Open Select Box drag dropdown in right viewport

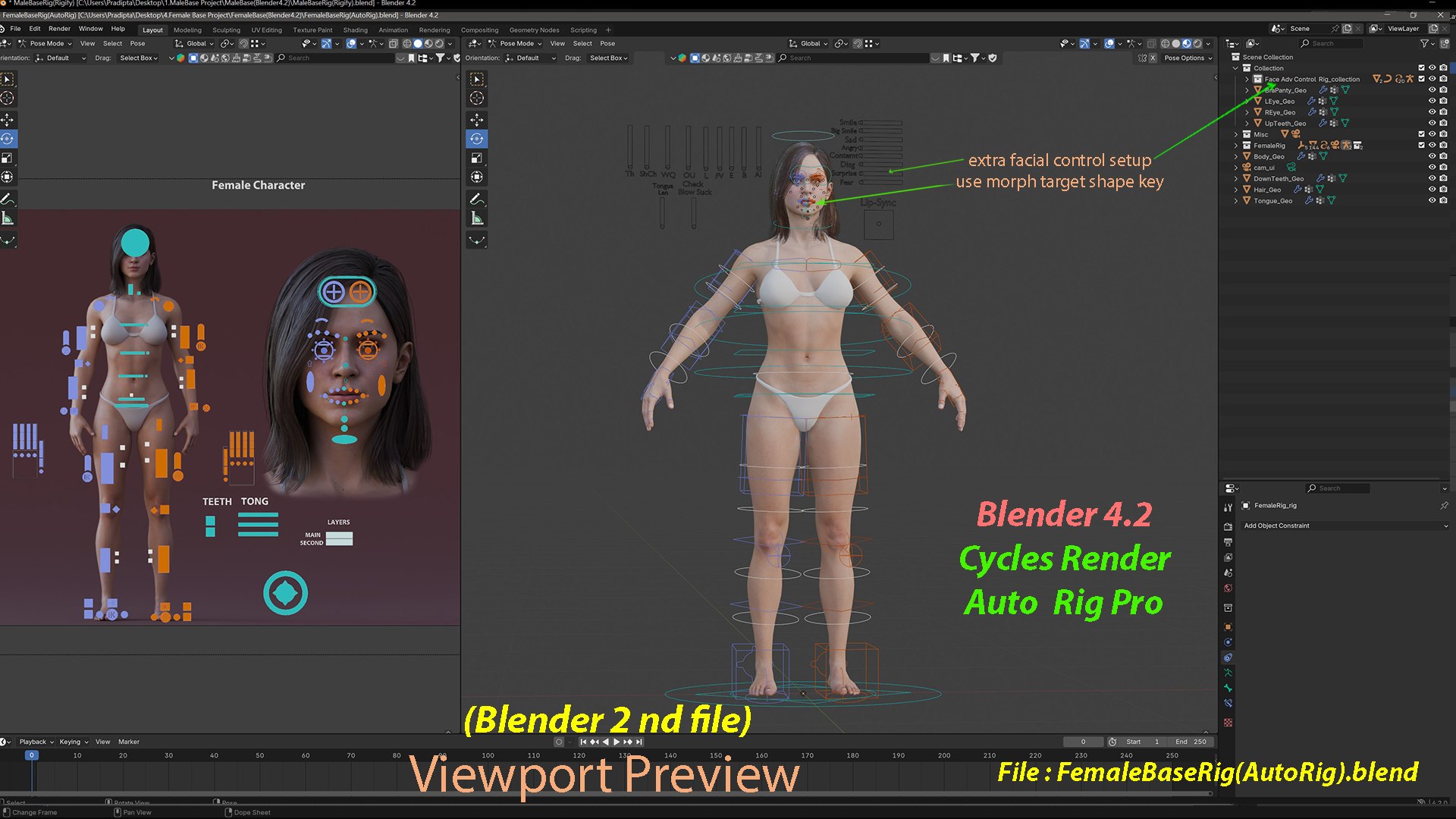(x=609, y=58)
